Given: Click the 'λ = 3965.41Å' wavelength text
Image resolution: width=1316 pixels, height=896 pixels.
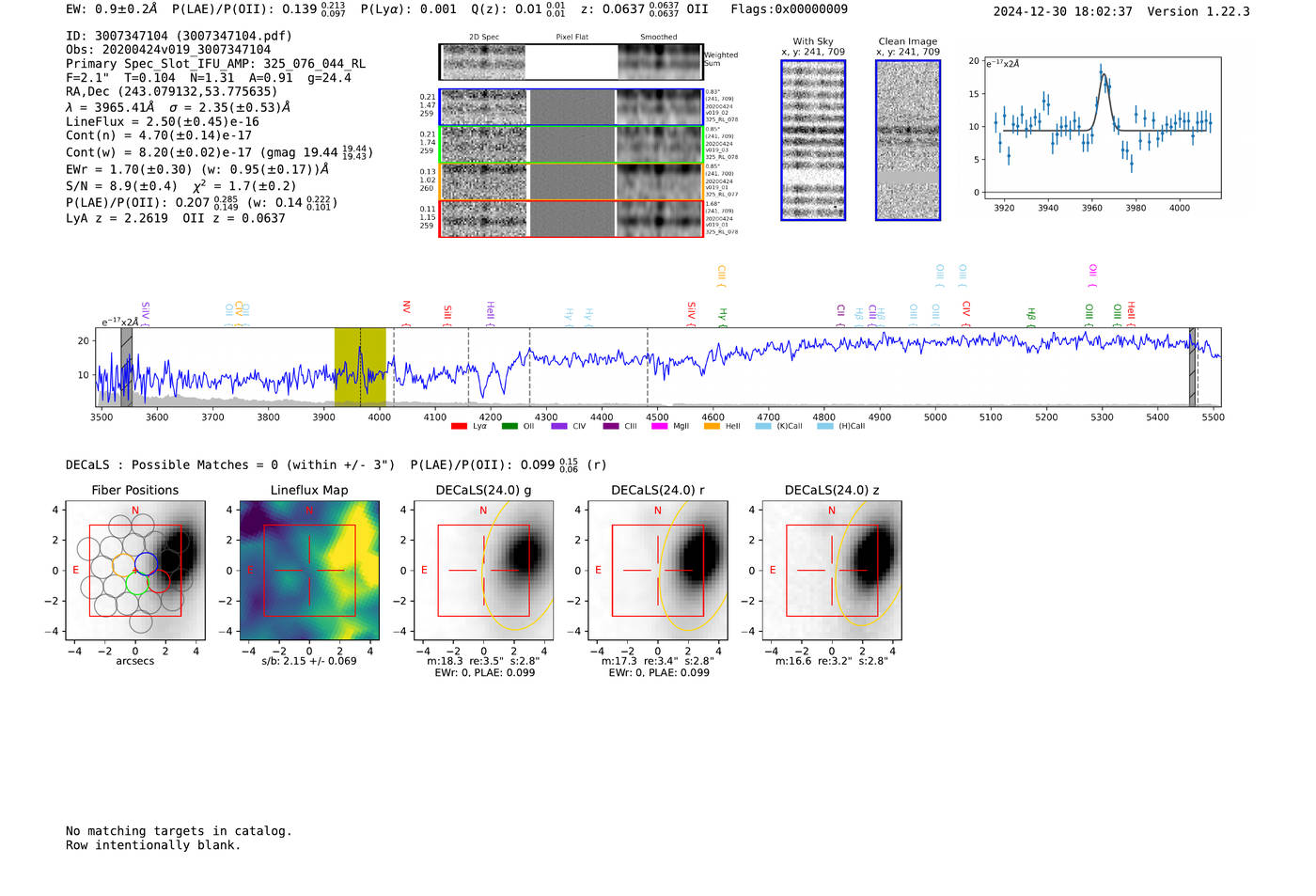Looking at the screenshot, I should pyautogui.click(x=110, y=107).
